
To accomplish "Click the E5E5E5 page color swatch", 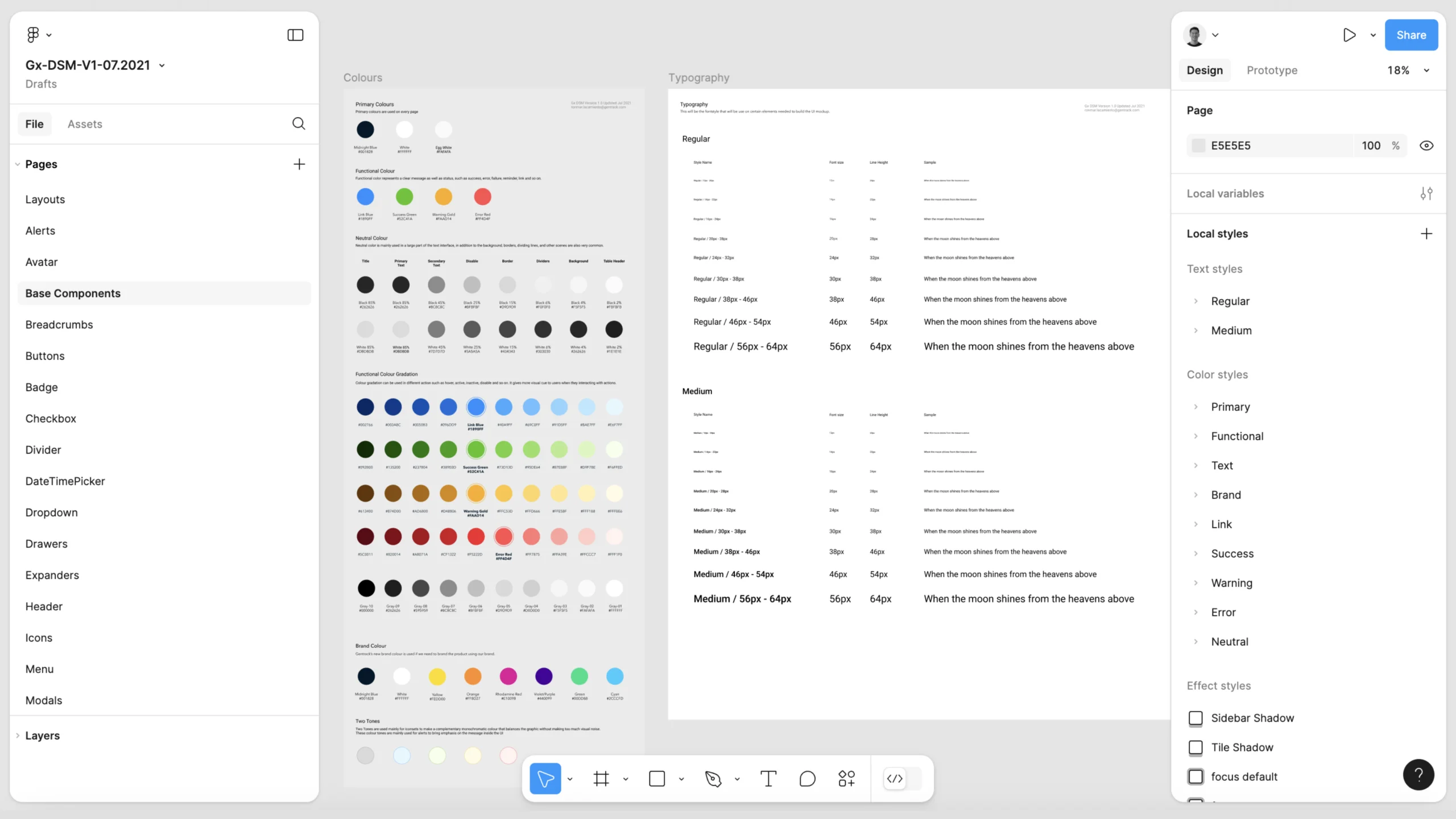I will coord(1198,146).
